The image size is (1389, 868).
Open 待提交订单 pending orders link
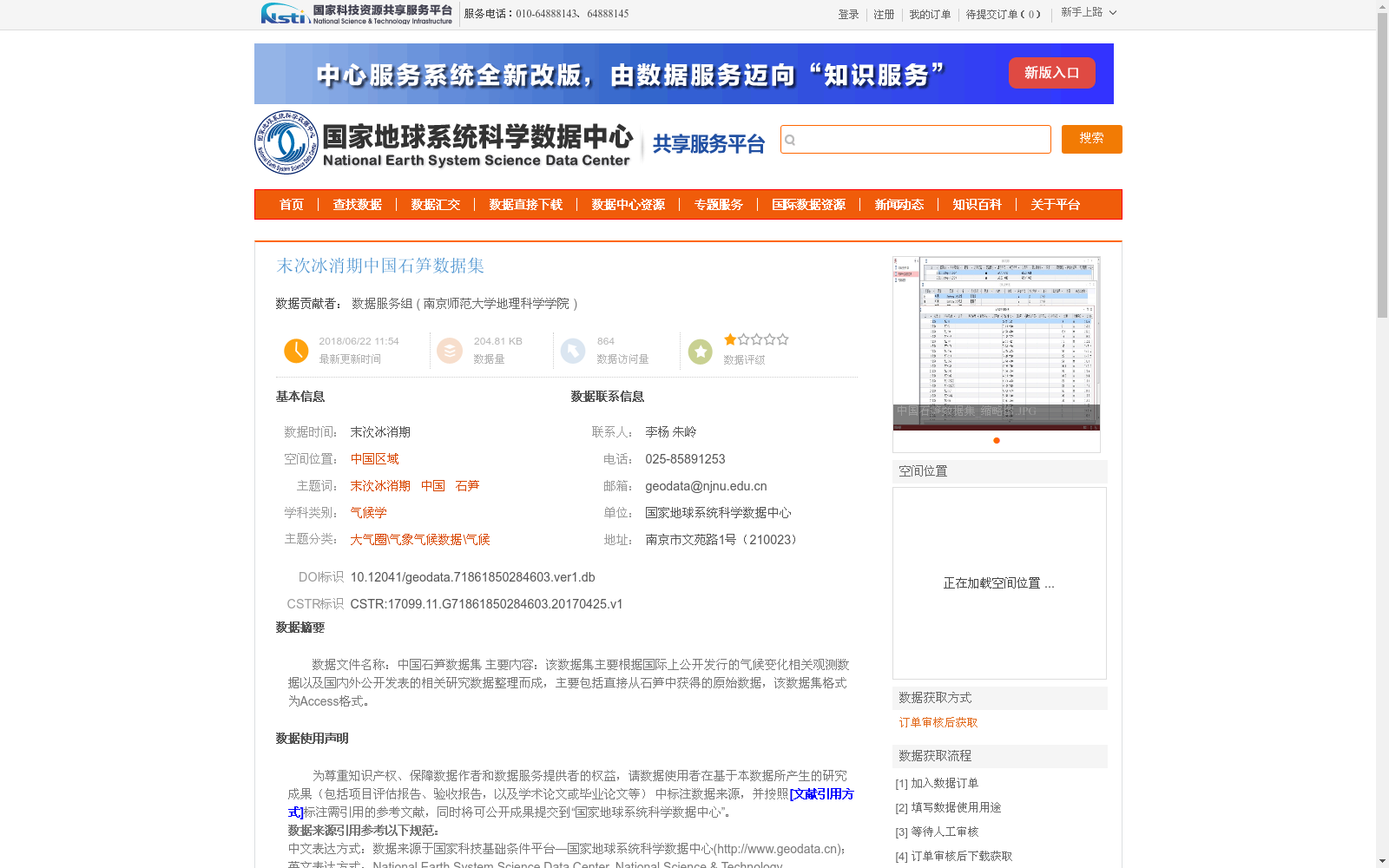click(x=1003, y=15)
